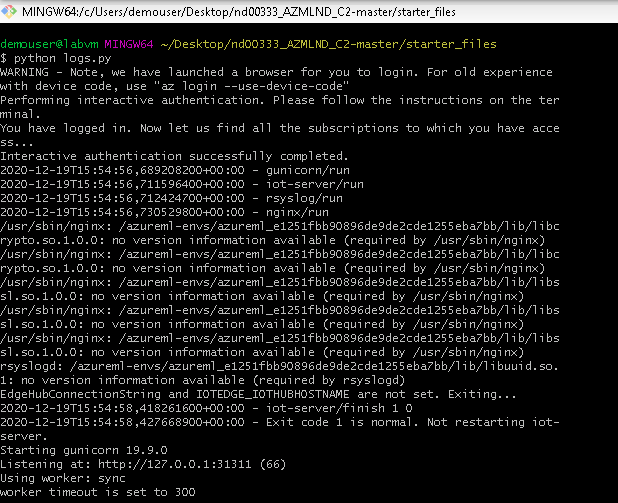Screen dimensions: 618x503
Task: Click the 'rsyslogd: /azureml-envs' line
Action: pyautogui.click(x=279, y=366)
